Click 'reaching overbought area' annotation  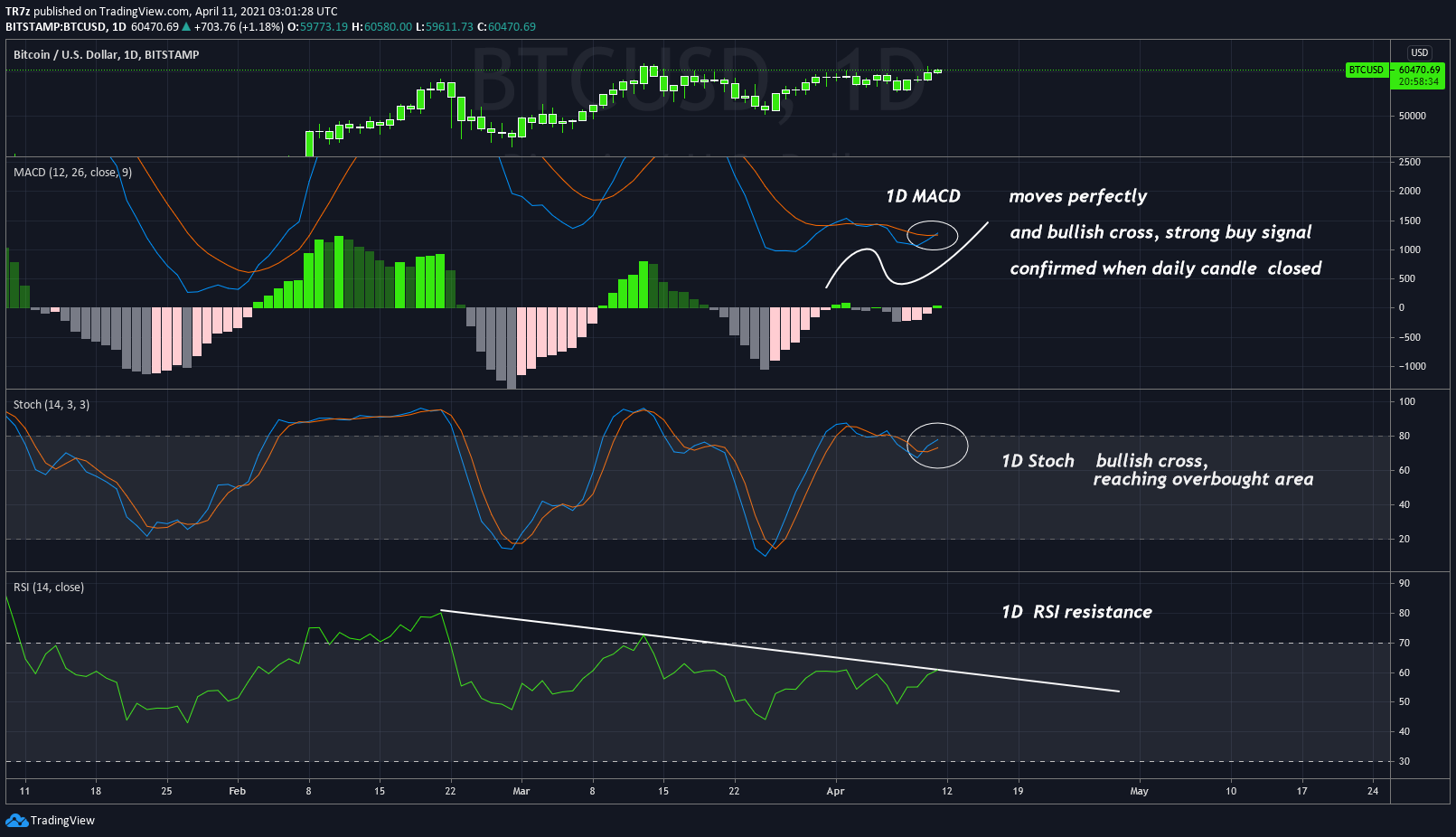(1203, 479)
